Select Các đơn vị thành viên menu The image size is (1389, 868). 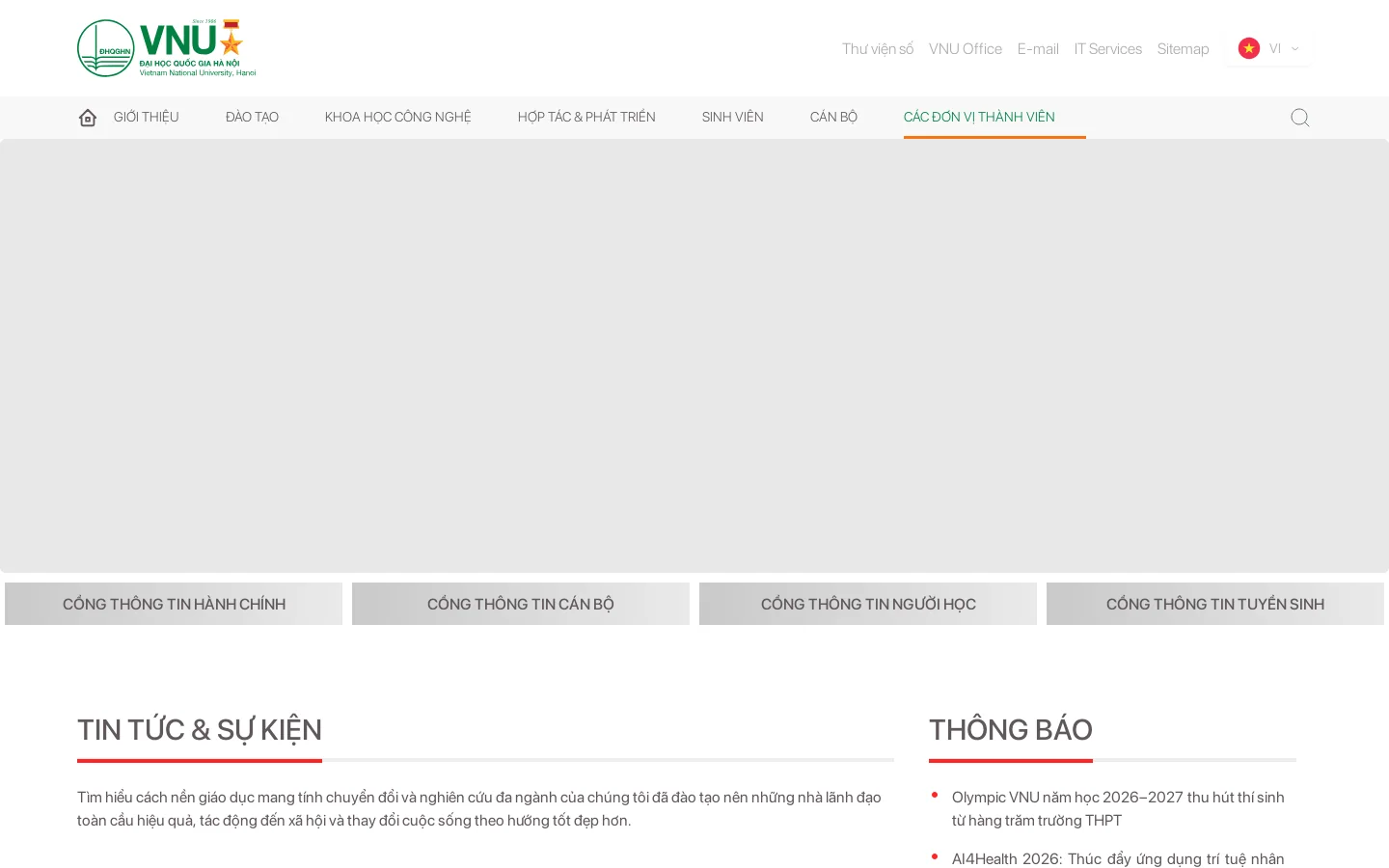click(979, 117)
